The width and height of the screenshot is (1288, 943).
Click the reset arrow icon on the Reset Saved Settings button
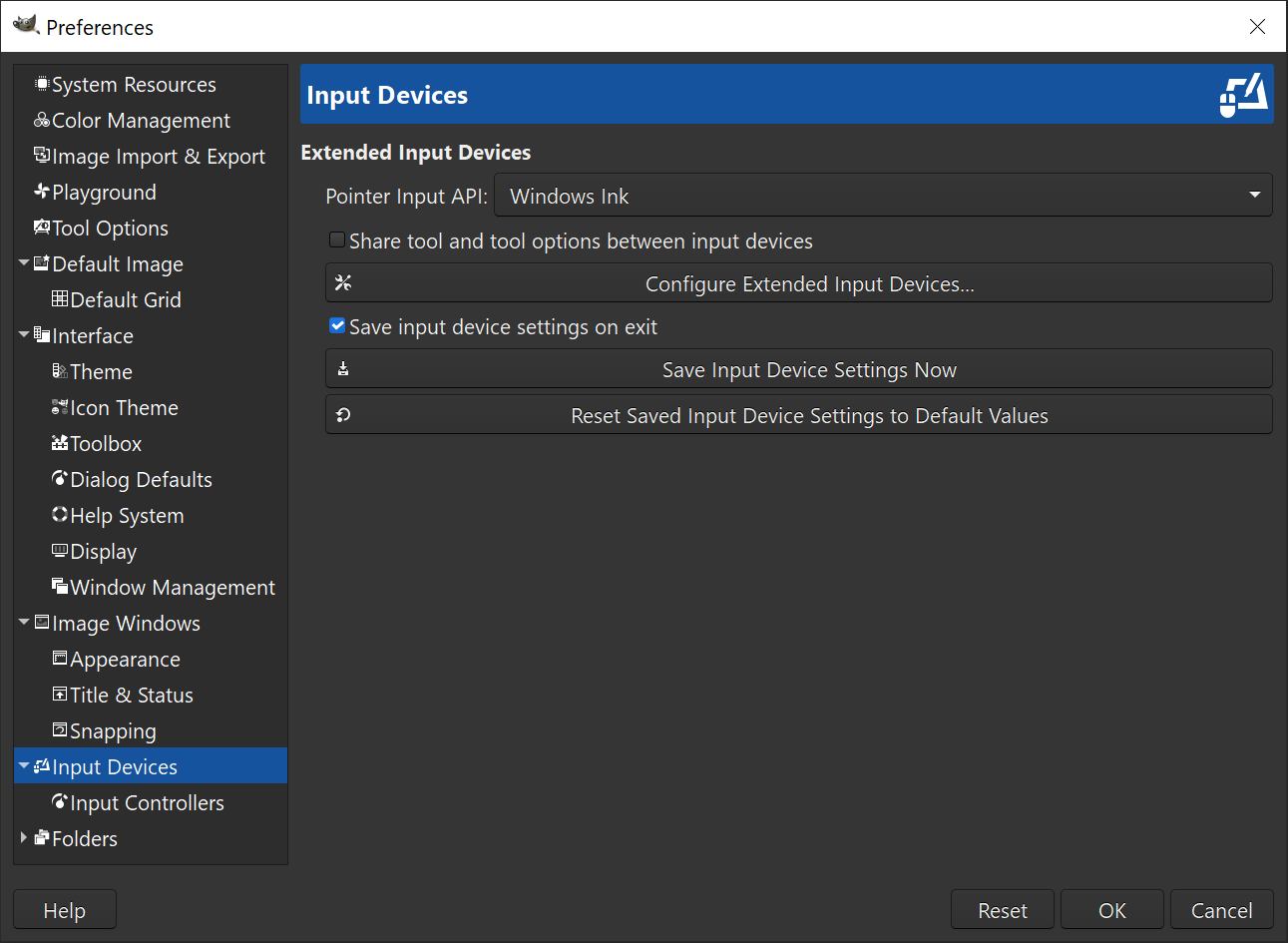[343, 413]
